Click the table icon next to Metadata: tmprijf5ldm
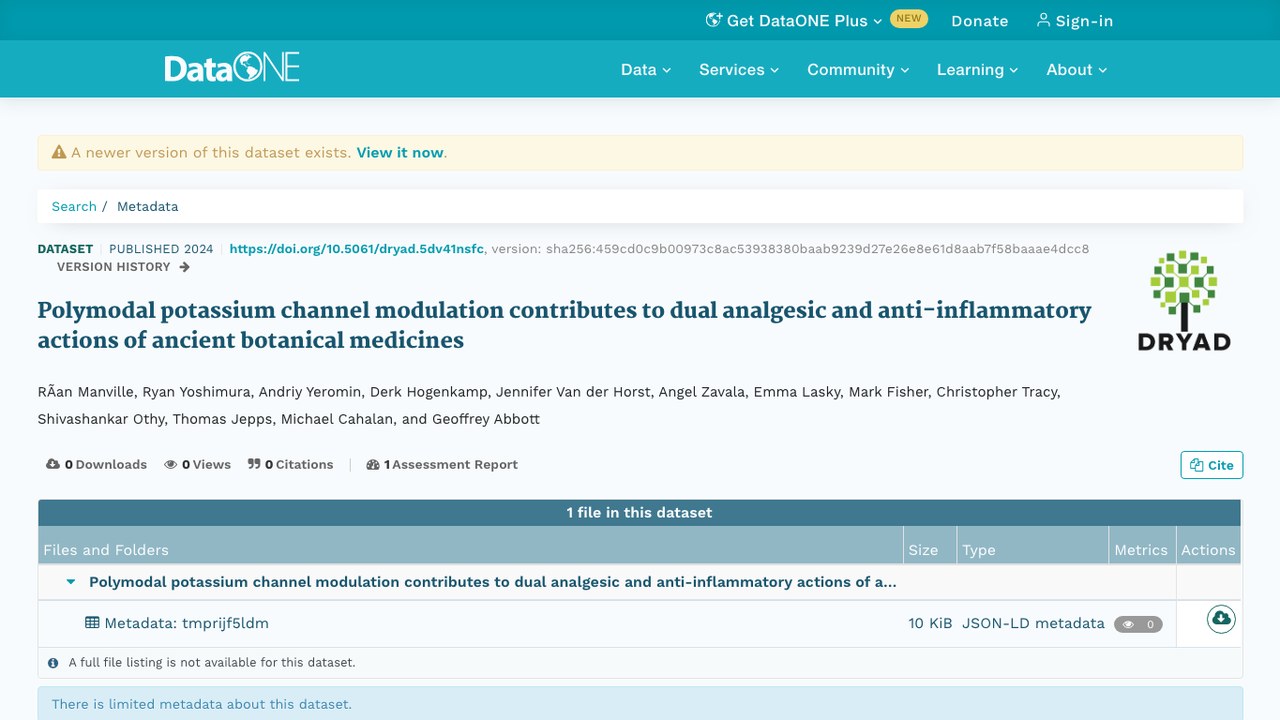Screen dimensions: 1280x720 [x=92, y=623]
